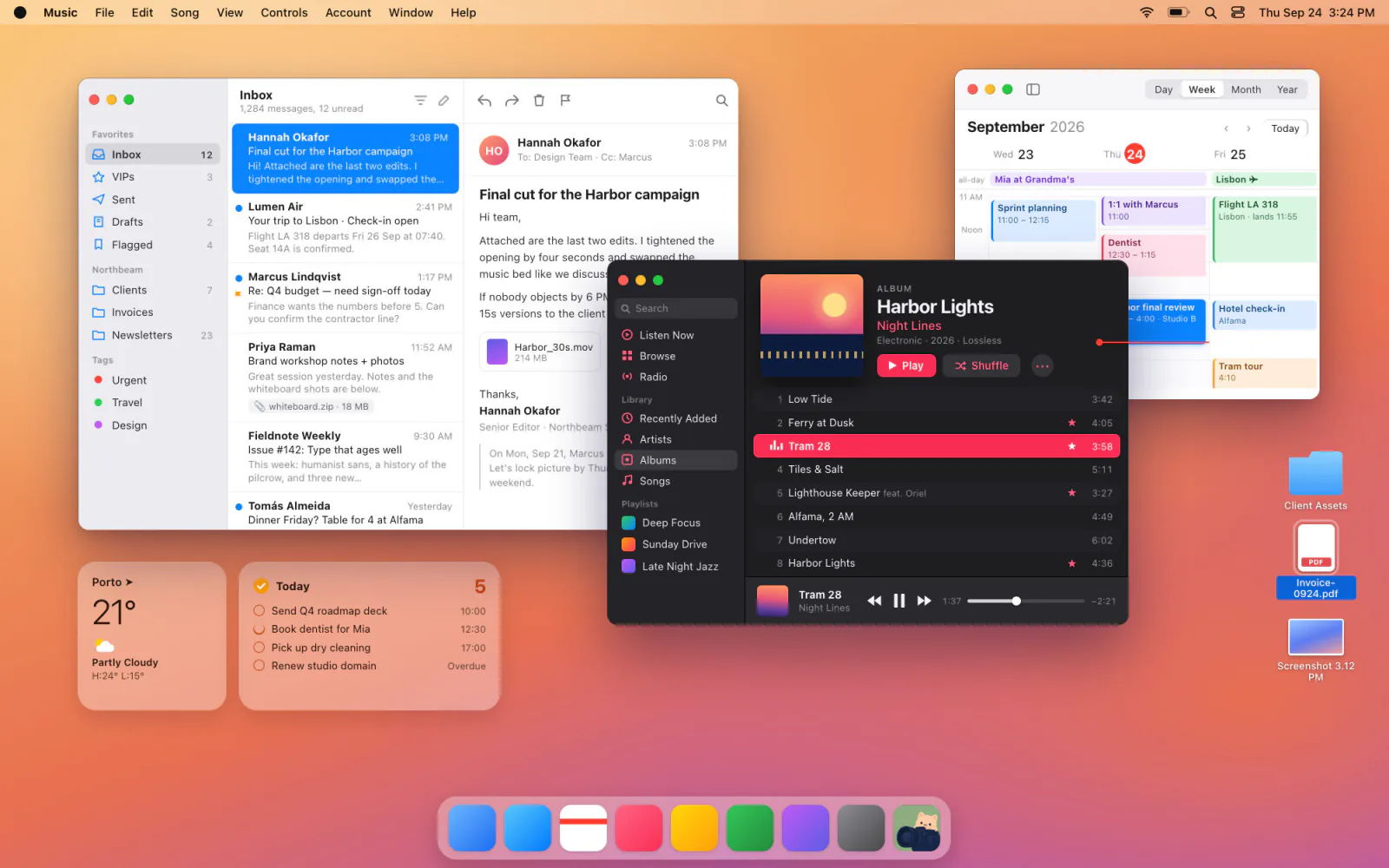Viewport: 1389px width, 868px height.
Task: Go to previous week in Calendar
Action: 1226,128
